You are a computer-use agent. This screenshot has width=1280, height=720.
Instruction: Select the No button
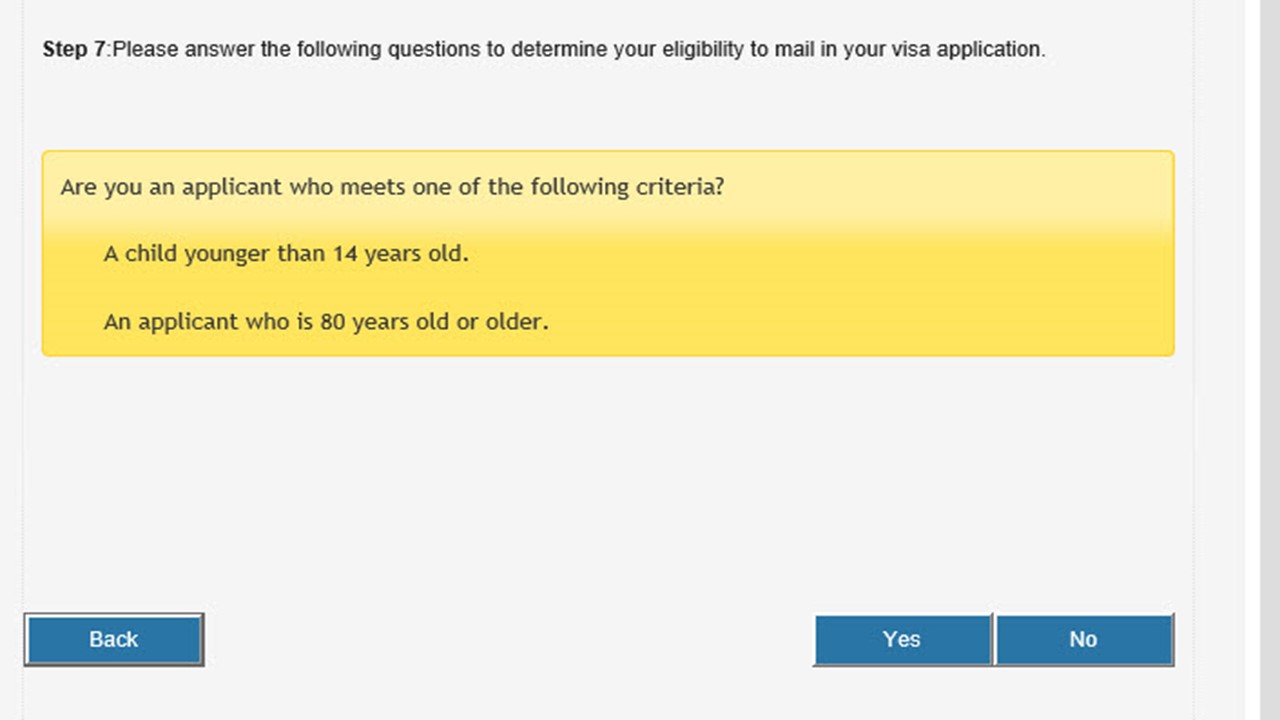pos(1084,640)
